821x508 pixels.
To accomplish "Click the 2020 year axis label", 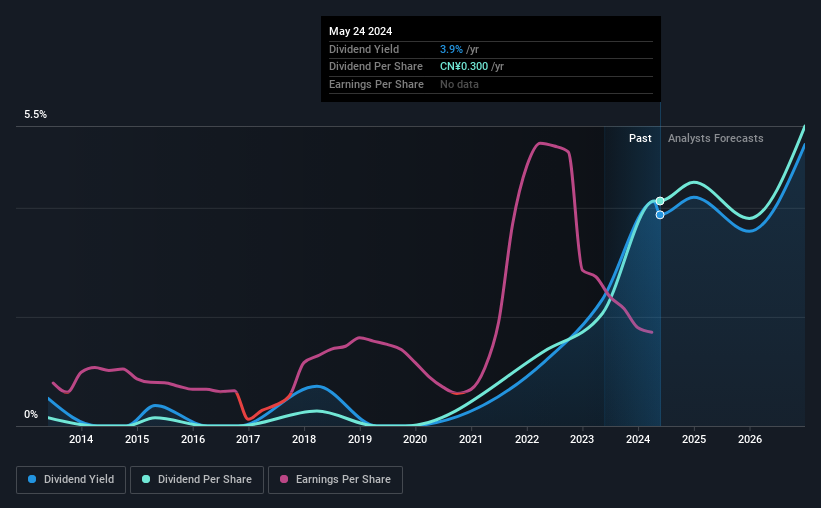I will [x=415, y=439].
